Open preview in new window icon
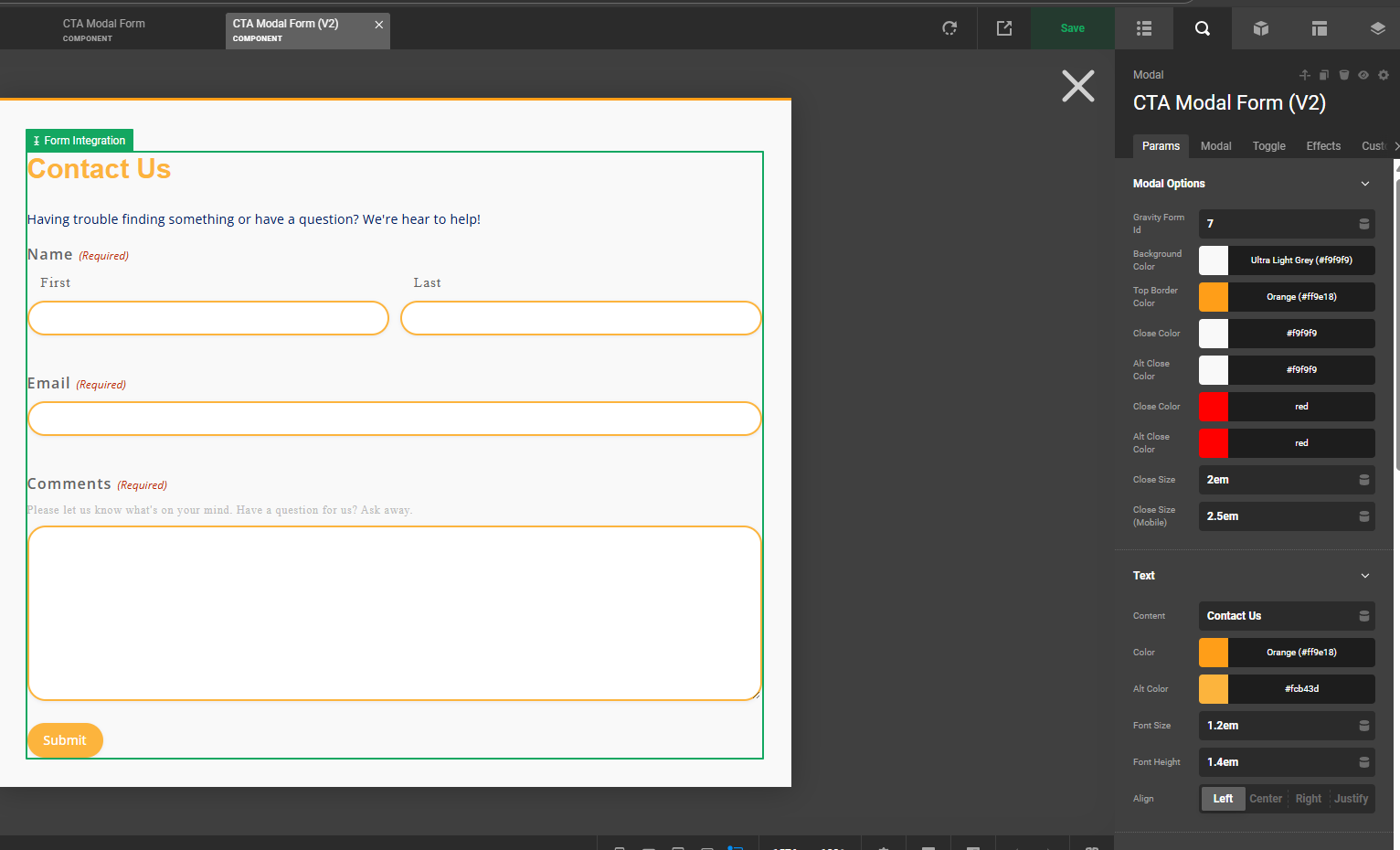The height and width of the screenshot is (850, 1400). point(1003,28)
